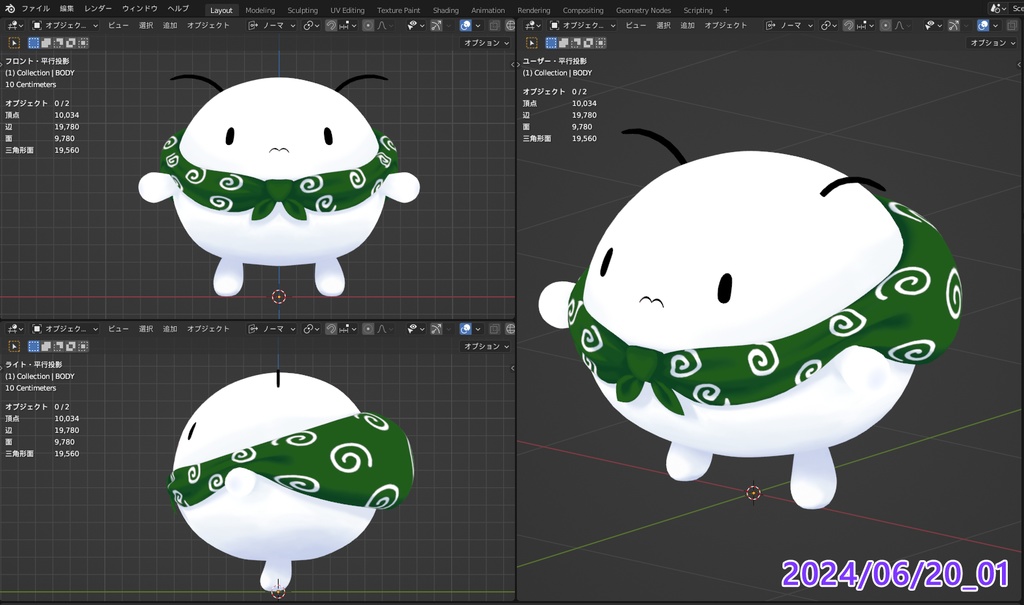
Task: Open transform orientation dropdown in user view
Action: [x=789, y=25]
